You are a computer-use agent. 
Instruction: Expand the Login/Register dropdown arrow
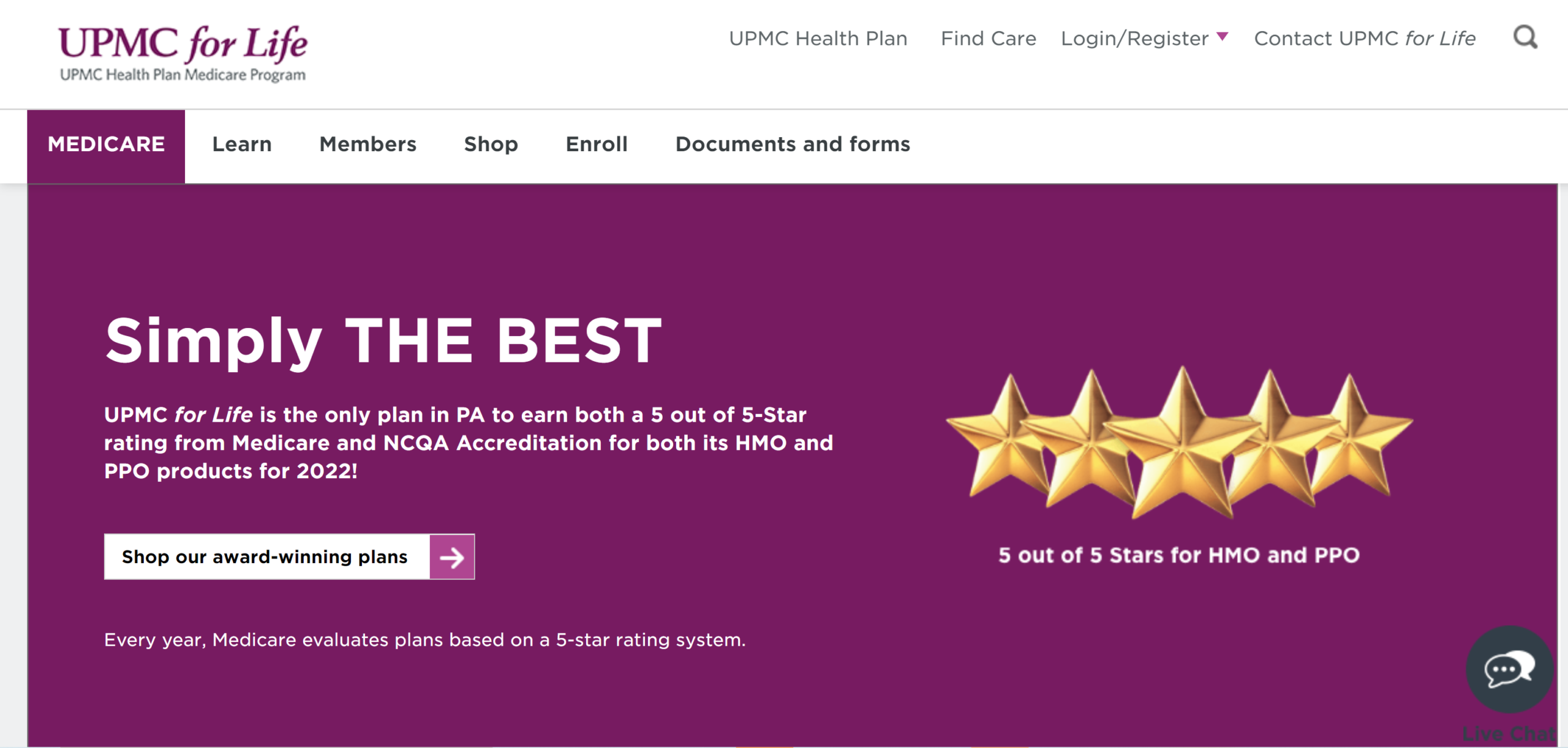(x=1223, y=37)
